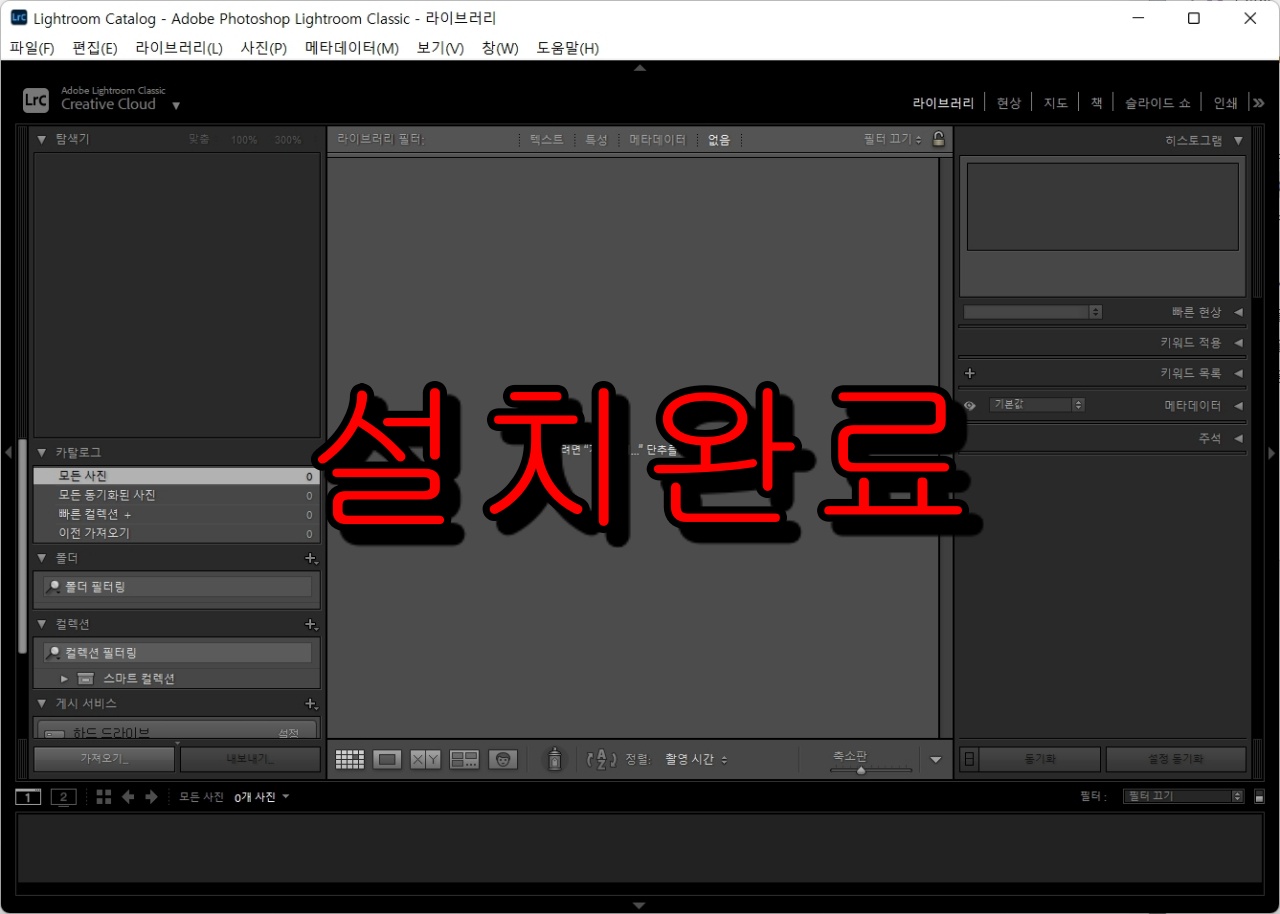Expand the 스마트 컬렉션 tree item

coord(64,677)
